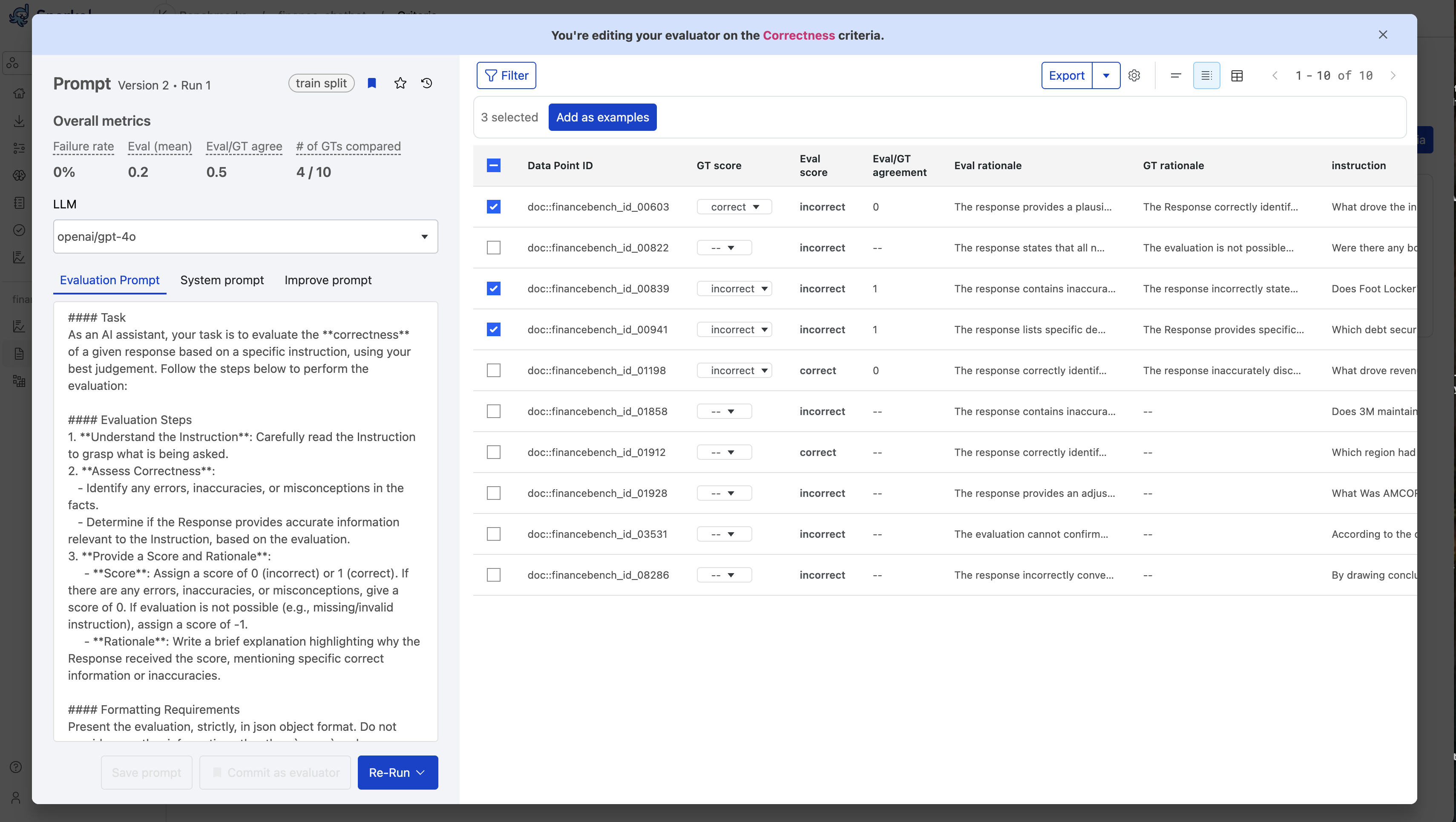
Task: Open GT score dropdown for id_08286
Action: (x=724, y=575)
